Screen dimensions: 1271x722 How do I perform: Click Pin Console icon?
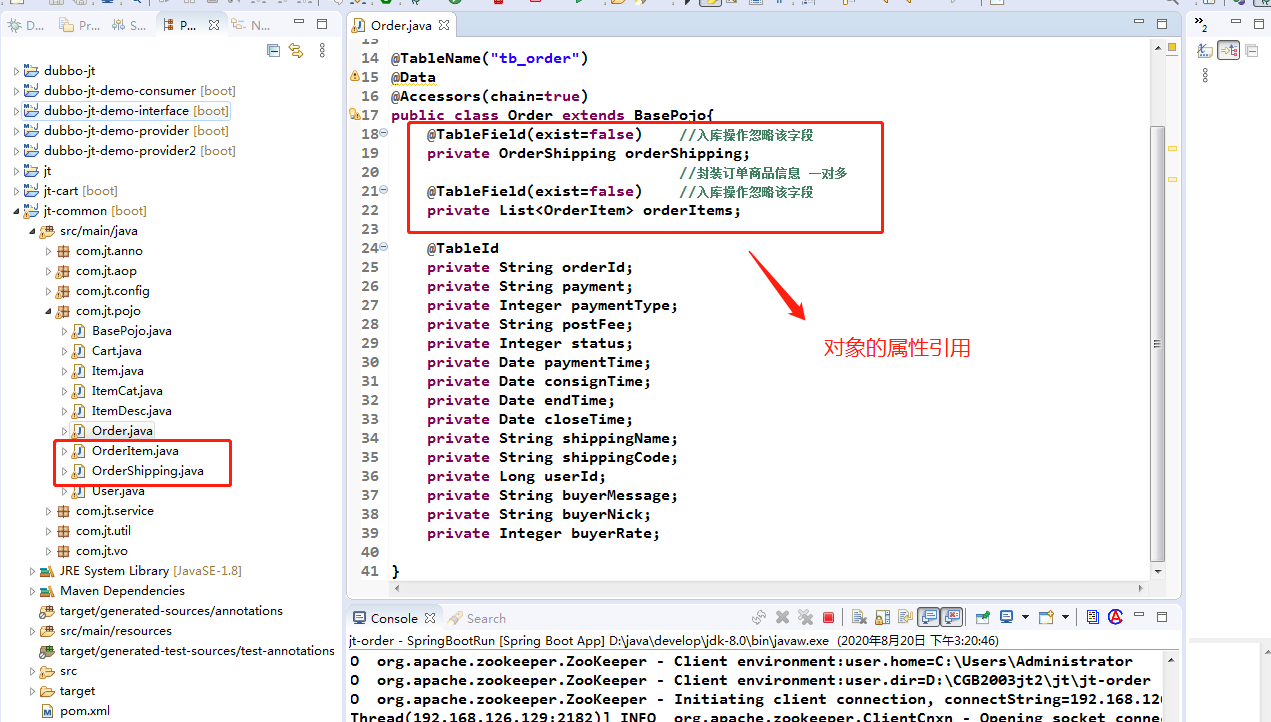(x=984, y=618)
